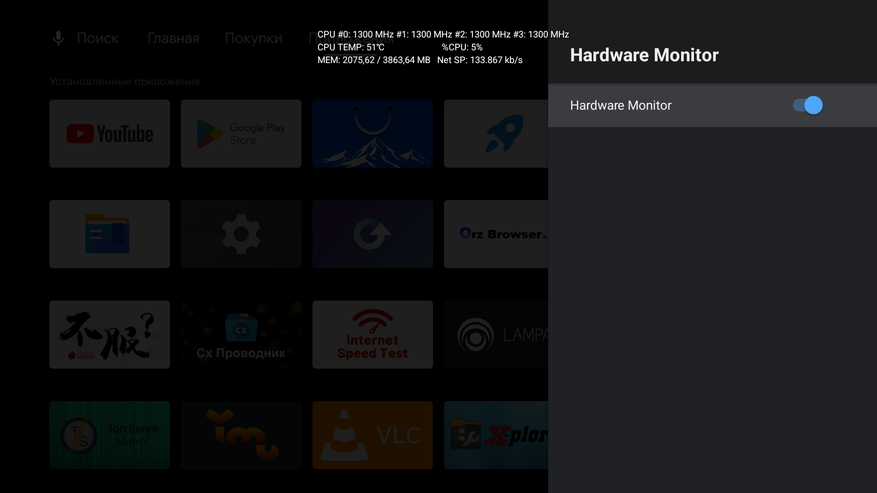The height and width of the screenshot is (493, 877).
Task: Click the microphone voice search icon
Action: point(58,38)
